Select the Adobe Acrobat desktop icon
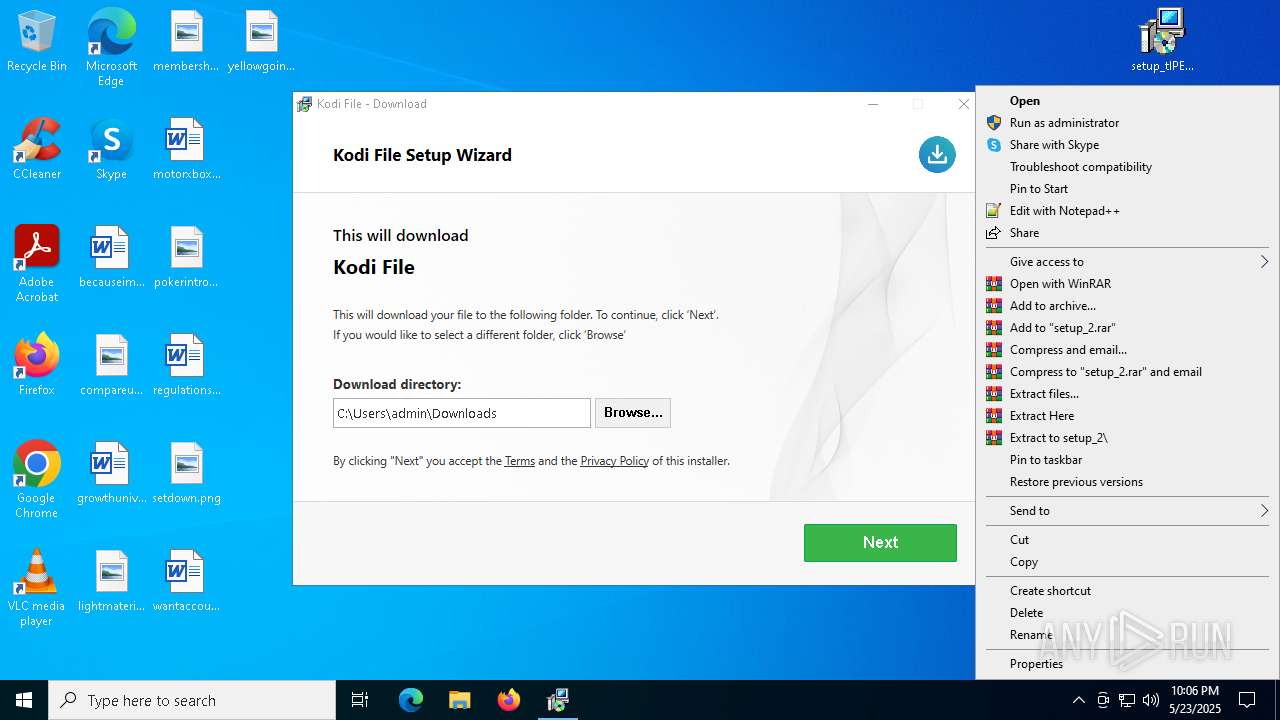This screenshot has width=1280, height=720. 36,263
